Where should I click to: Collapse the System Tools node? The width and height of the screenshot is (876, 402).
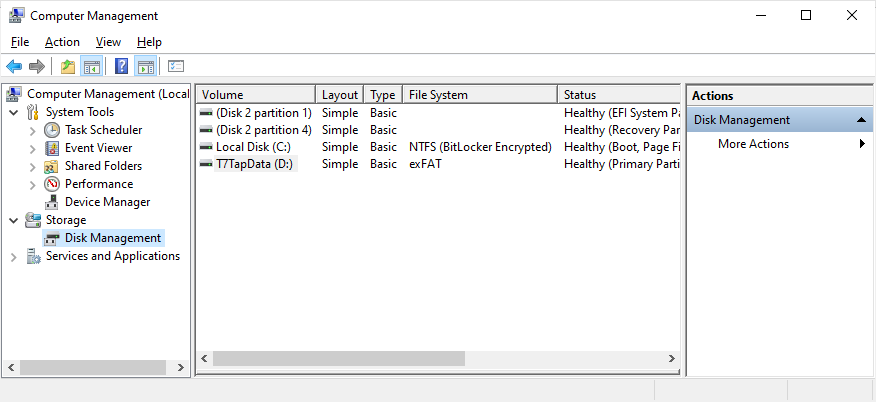click(14, 112)
